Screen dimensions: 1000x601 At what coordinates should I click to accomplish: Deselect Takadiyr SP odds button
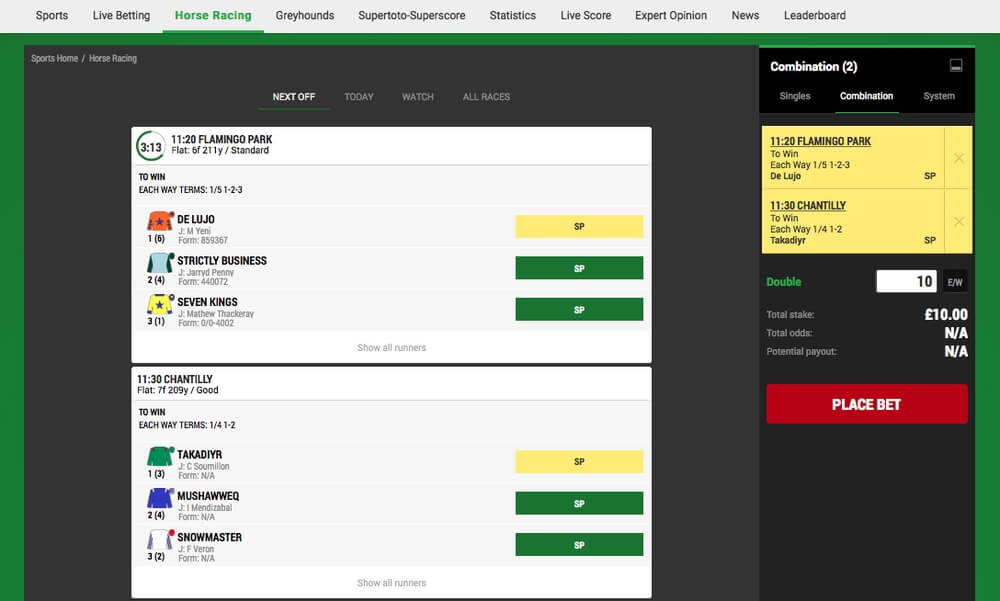(x=579, y=462)
